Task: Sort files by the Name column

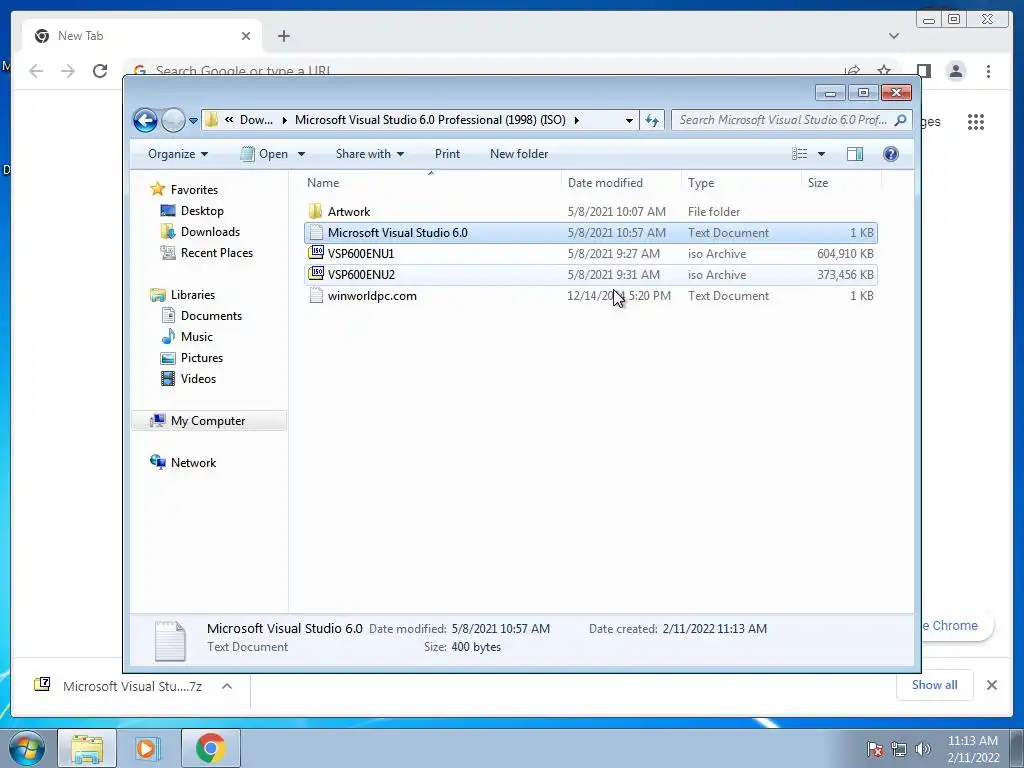Action: click(x=431, y=183)
